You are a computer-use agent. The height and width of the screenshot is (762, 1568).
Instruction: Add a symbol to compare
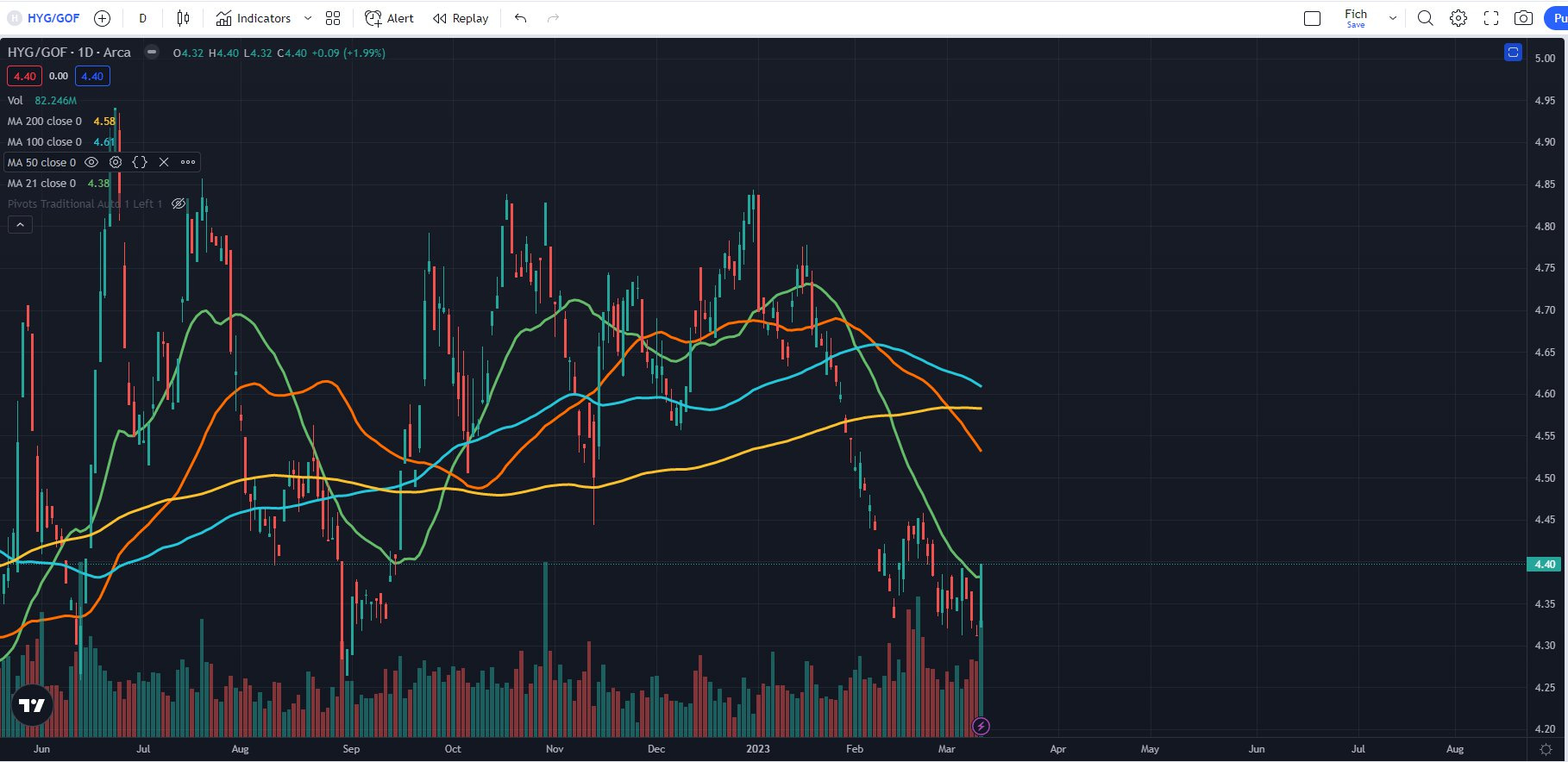tap(102, 18)
